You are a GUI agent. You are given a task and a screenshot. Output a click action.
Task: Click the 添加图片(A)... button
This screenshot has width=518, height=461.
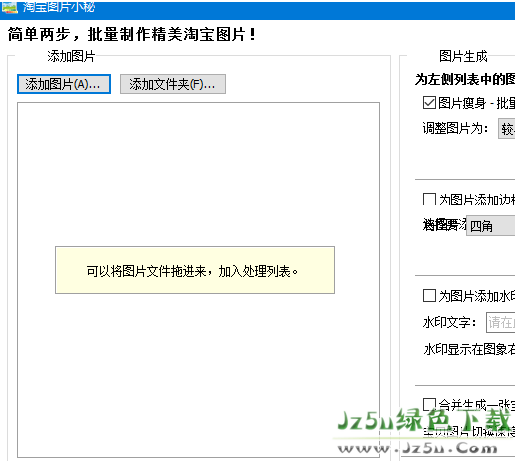tap(64, 84)
